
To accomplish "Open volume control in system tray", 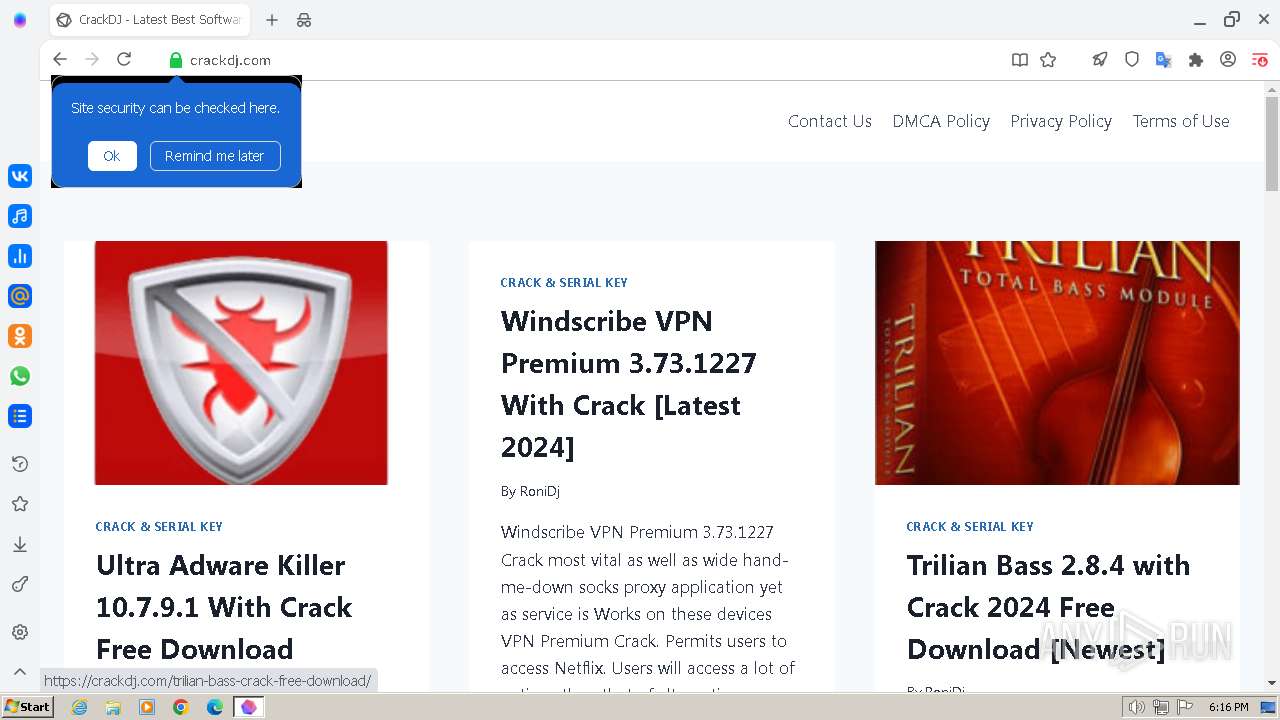I will point(1137,707).
